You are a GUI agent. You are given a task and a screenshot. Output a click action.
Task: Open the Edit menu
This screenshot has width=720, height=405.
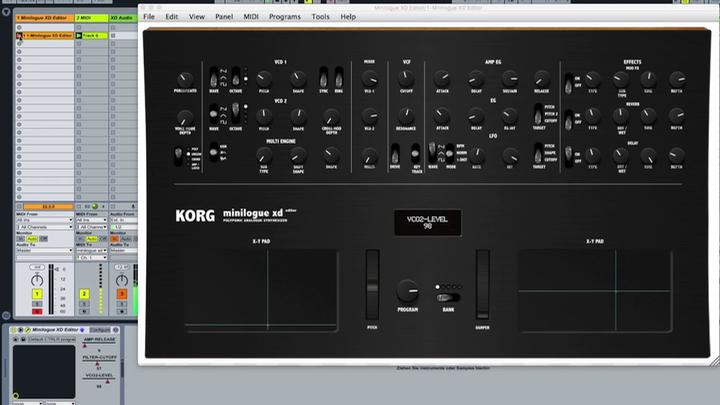click(171, 17)
